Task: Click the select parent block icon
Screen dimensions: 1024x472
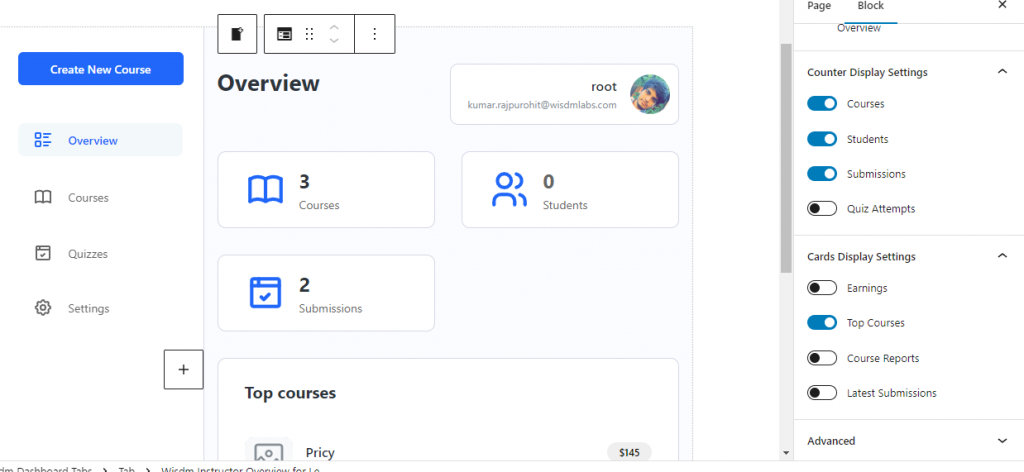Action: click(x=237, y=34)
